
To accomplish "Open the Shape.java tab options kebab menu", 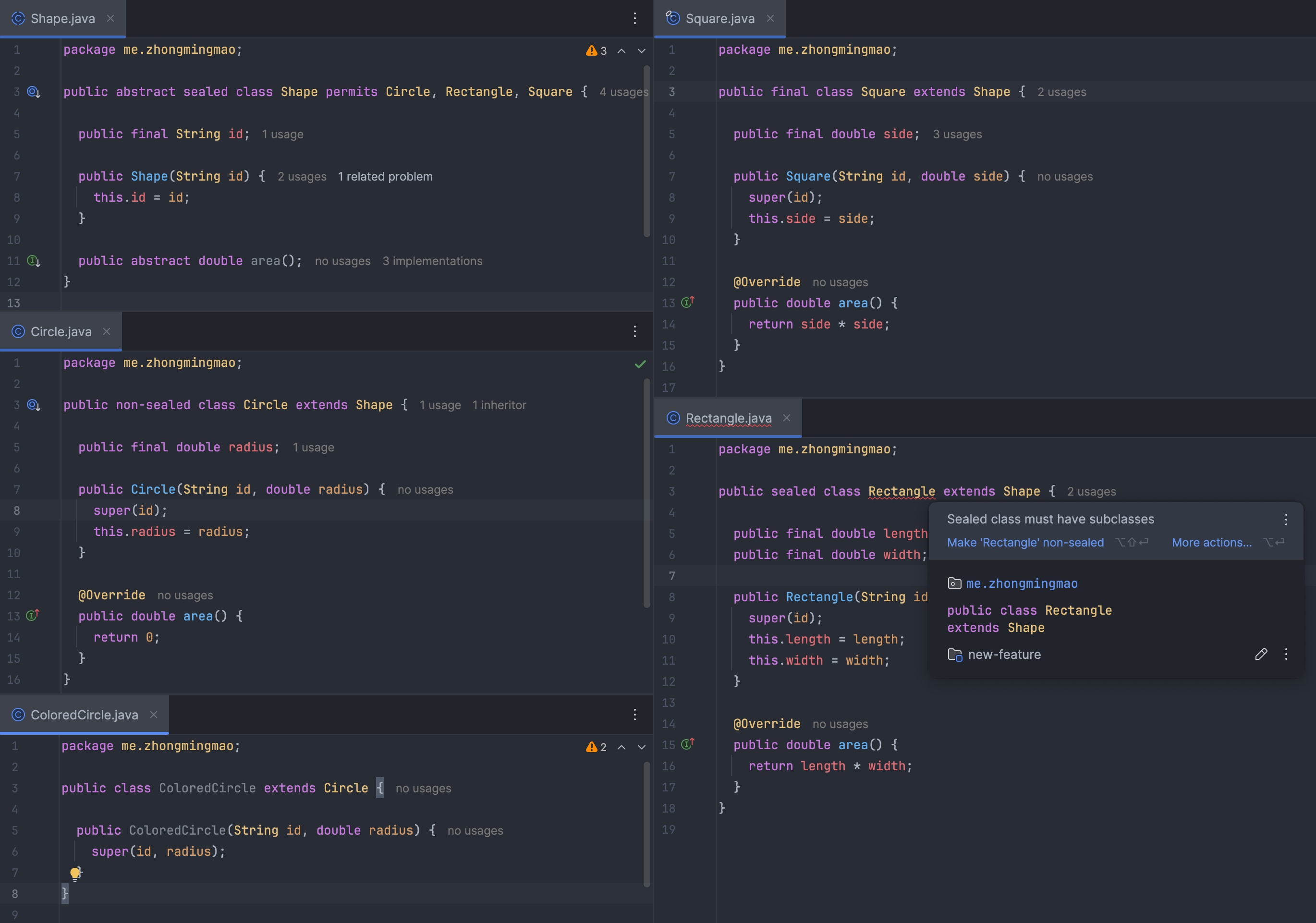I will [x=634, y=18].
